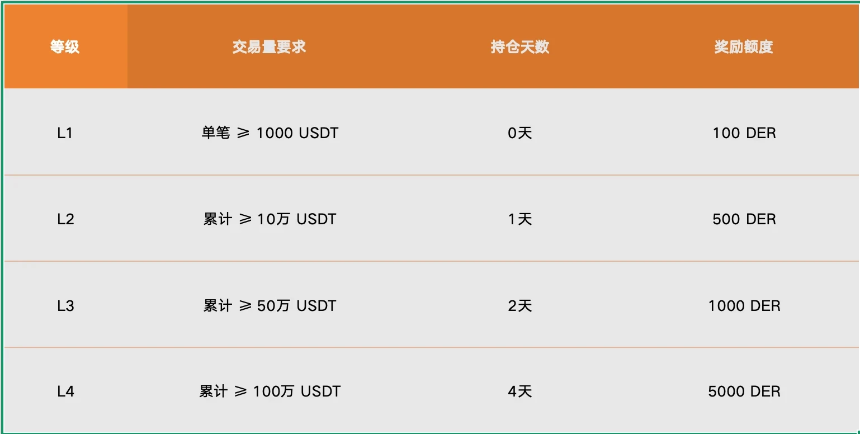
Task: Click the 500 DER reward cell
Action: pyautogui.click(x=744, y=219)
